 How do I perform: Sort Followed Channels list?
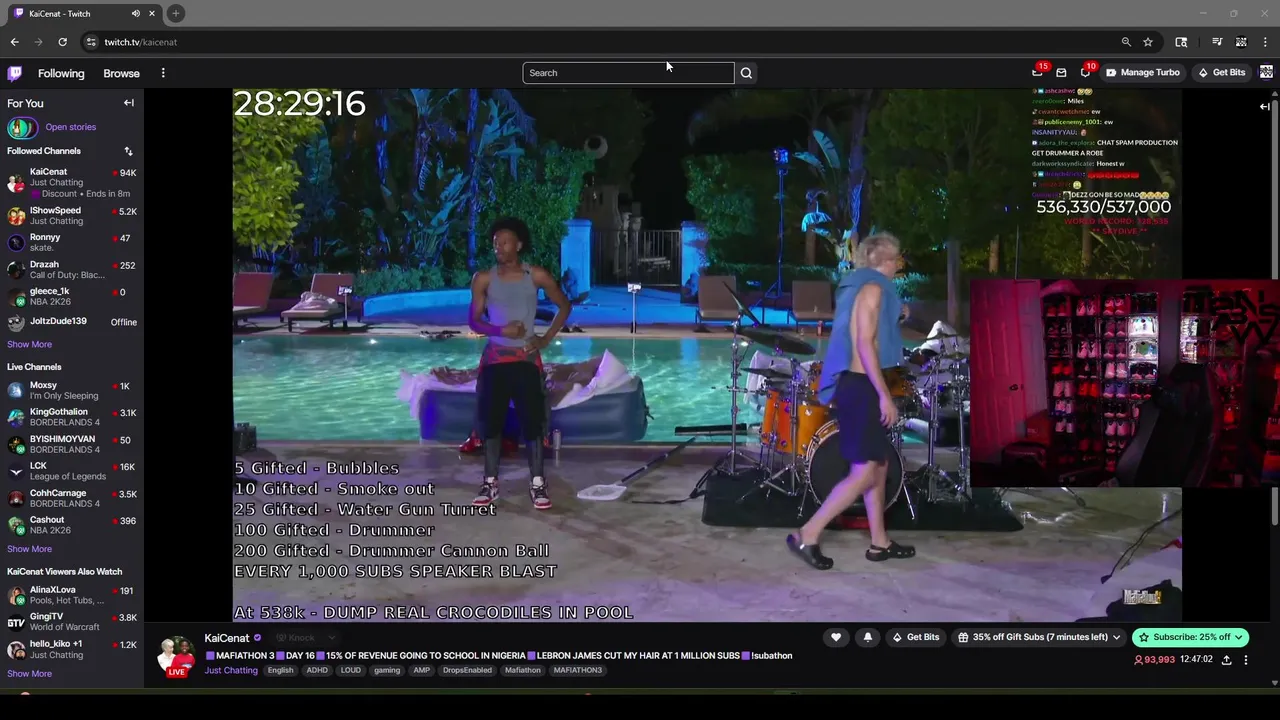coord(128,151)
